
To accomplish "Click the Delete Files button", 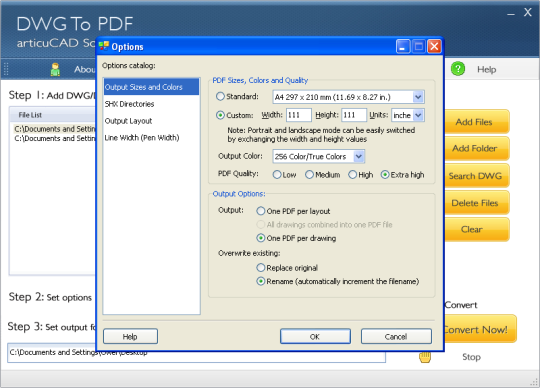I will (x=476, y=203).
